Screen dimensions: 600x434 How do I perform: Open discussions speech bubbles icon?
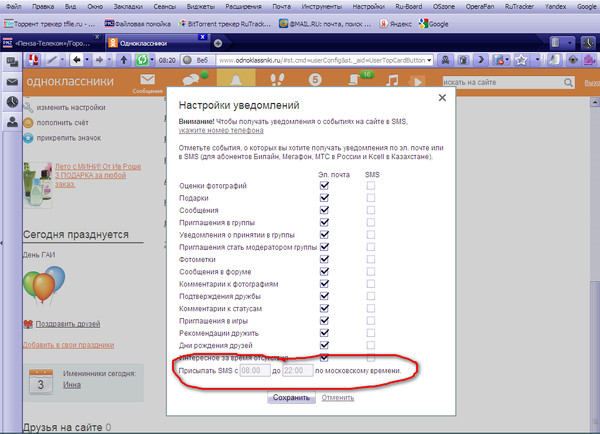(x=192, y=80)
